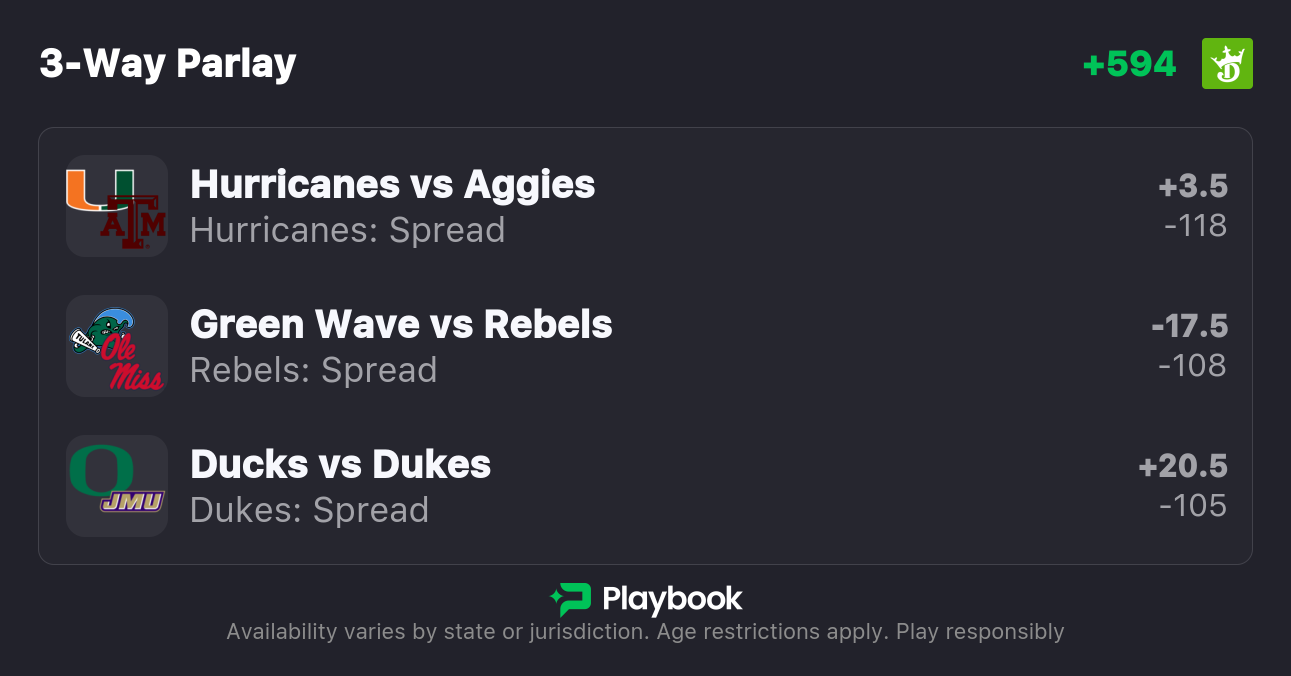Click the +20.5 Dukes spread value
This screenshot has width=1291, height=676.
(x=1182, y=466)
